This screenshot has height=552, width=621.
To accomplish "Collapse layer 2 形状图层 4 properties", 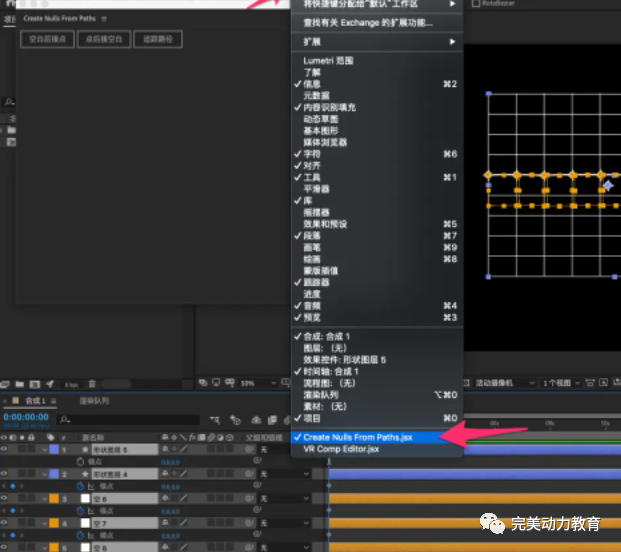I will (x=45, y=474).
